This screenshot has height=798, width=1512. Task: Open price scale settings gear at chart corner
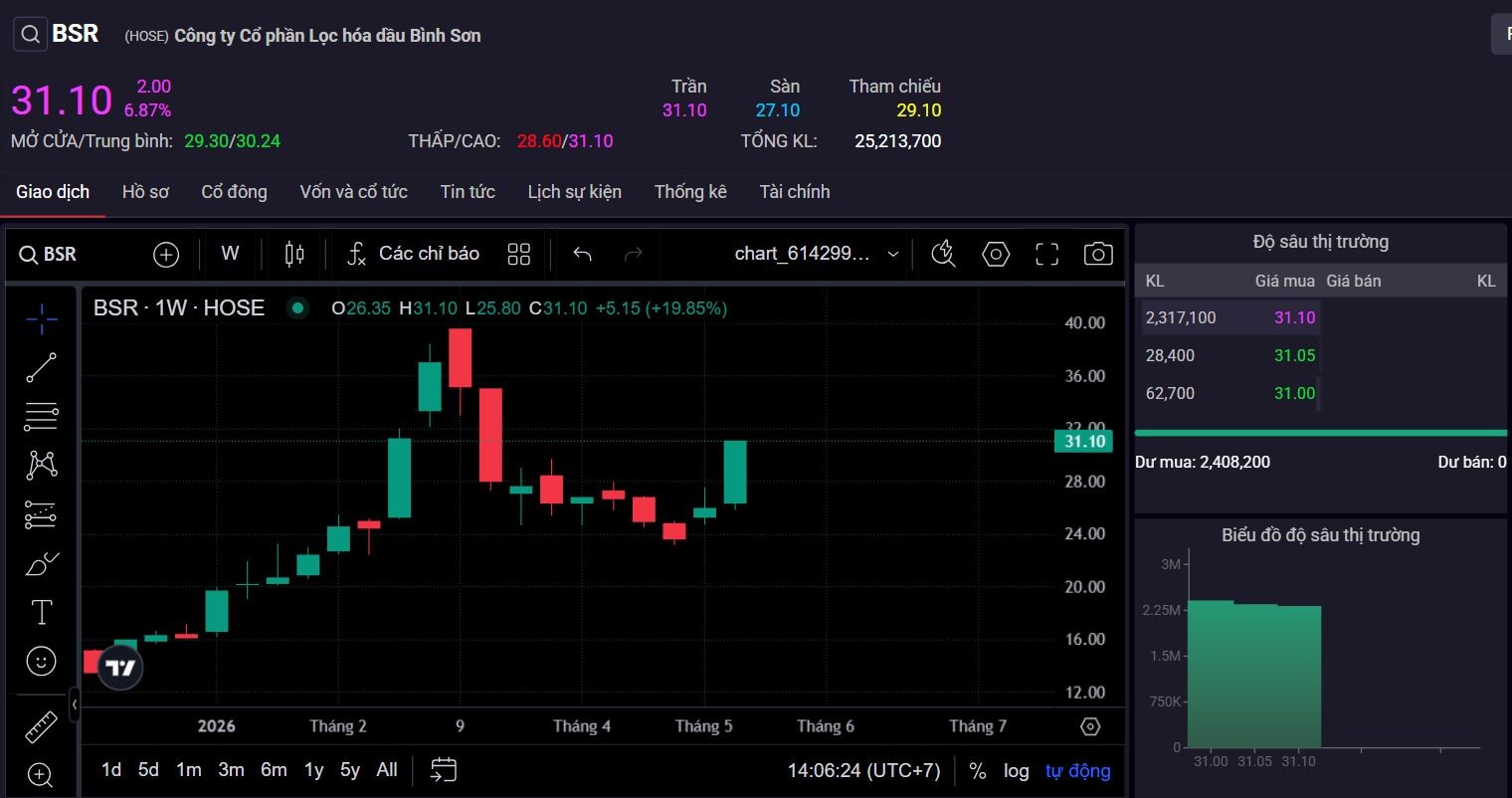1090,726
